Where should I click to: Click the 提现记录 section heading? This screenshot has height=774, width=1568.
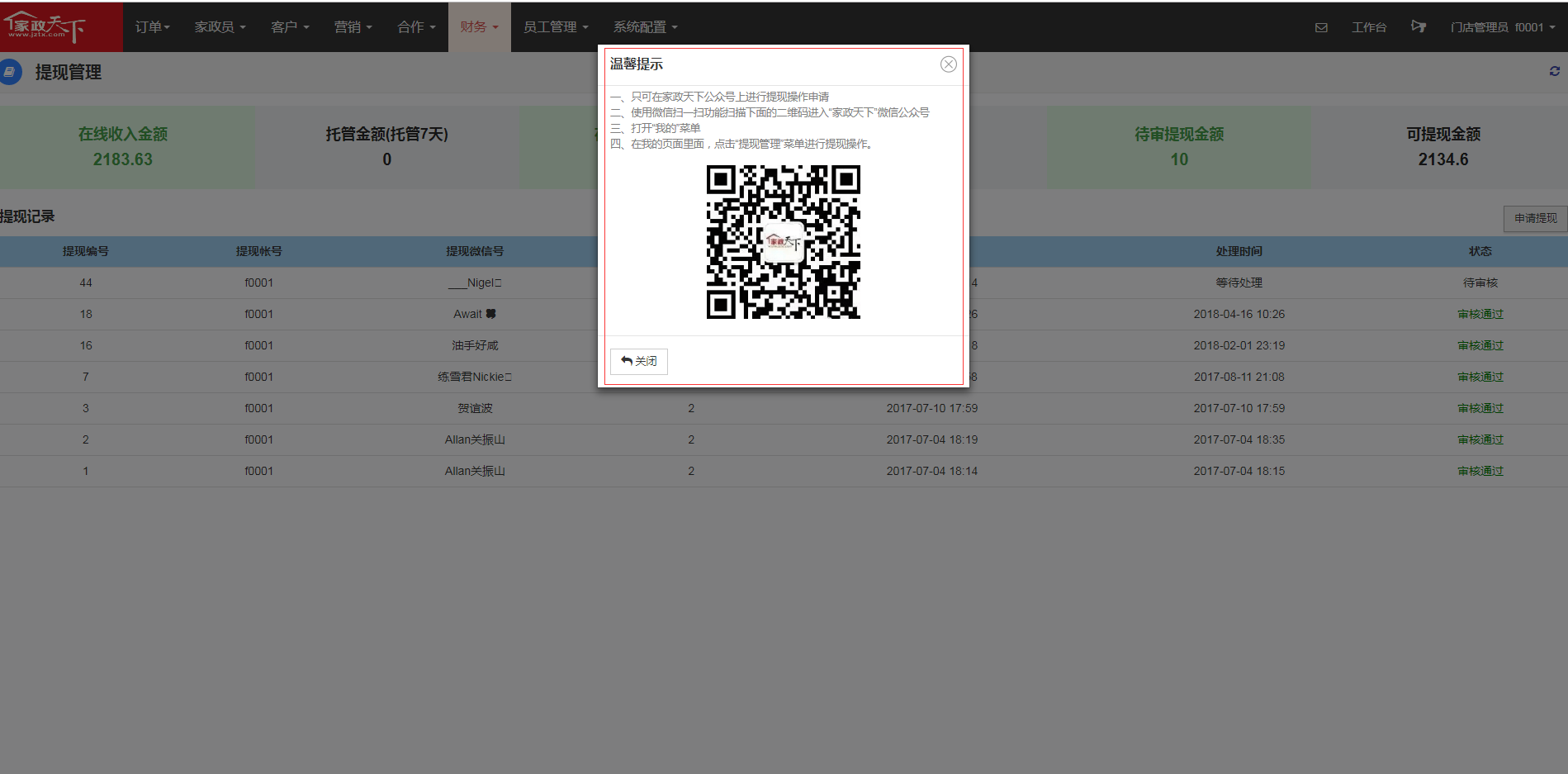(27, 216)
